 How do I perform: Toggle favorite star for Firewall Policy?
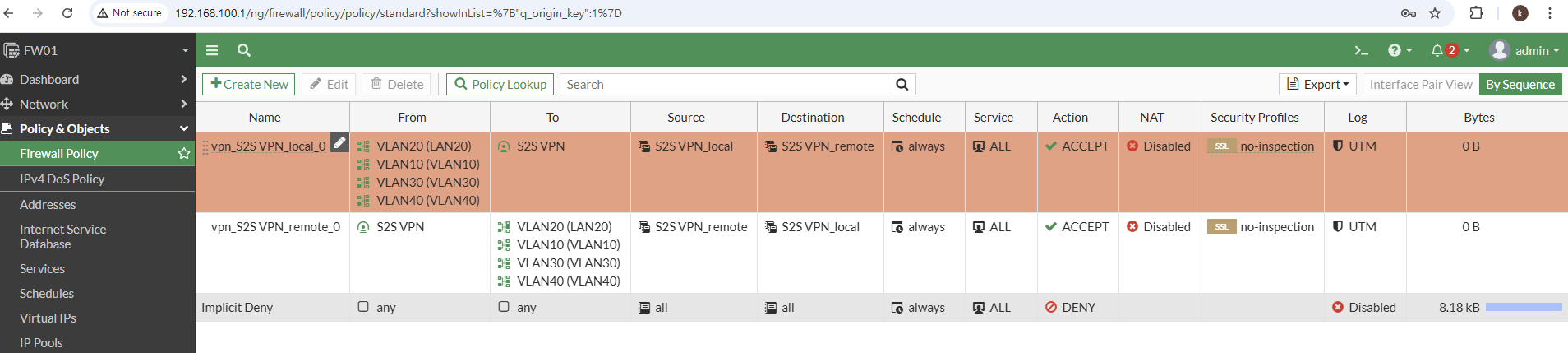pos(184,153)
